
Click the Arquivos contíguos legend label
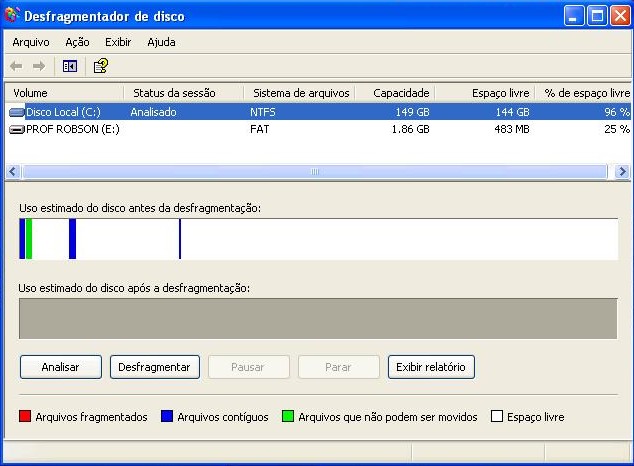click(223, 417)
